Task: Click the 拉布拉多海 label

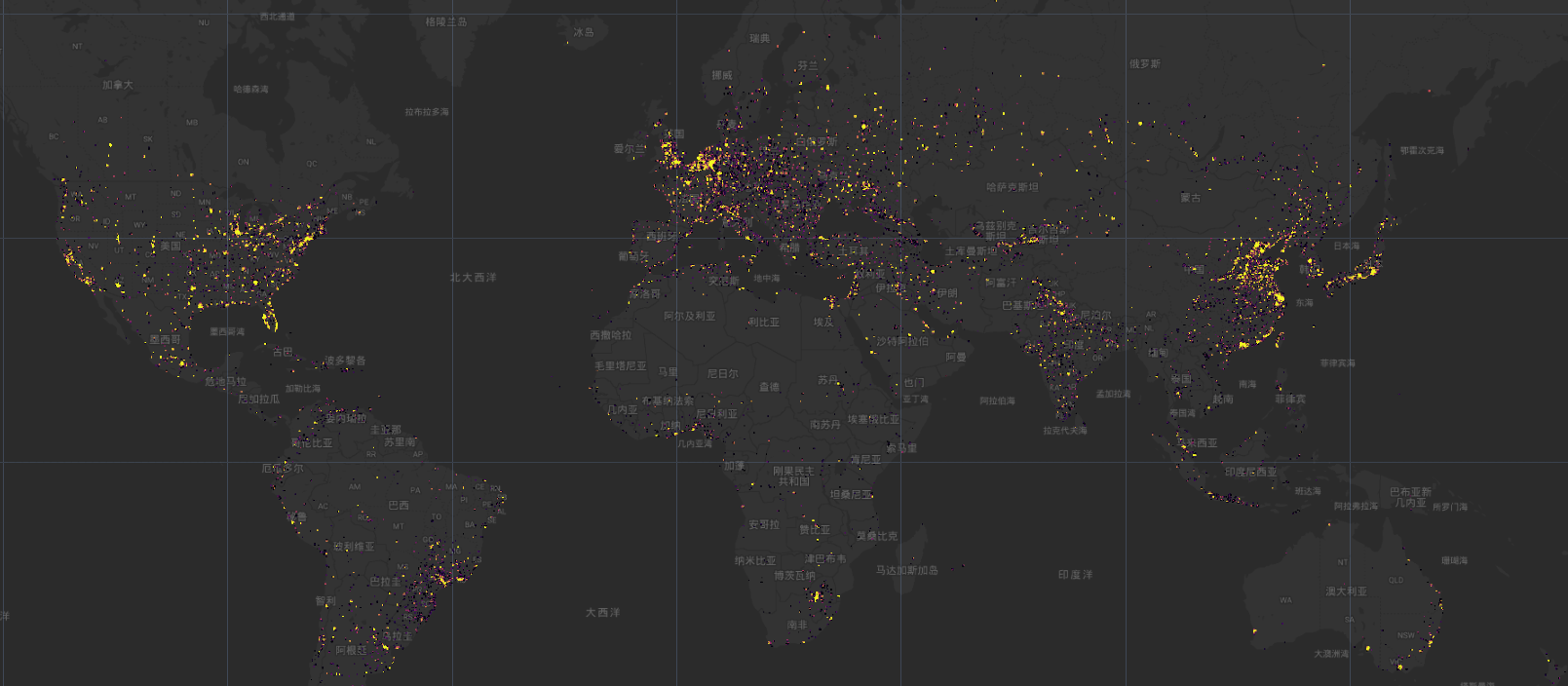Action: [427, 112]
